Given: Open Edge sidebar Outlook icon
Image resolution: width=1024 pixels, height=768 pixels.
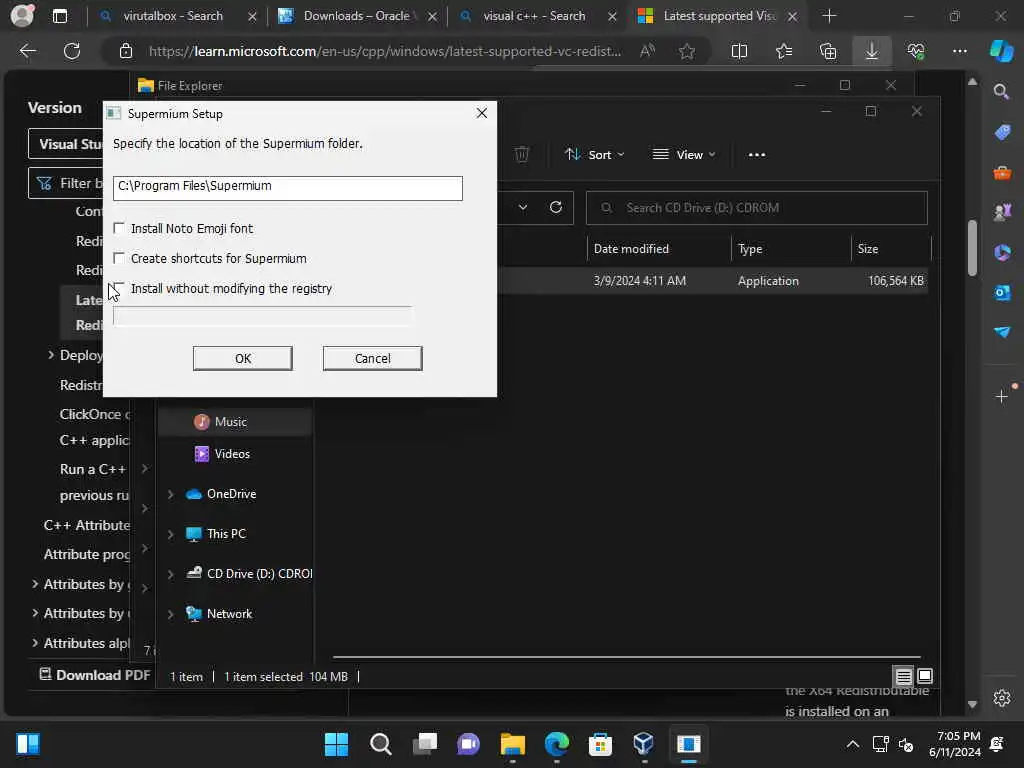Looking at the screenshot, I should (1002, 293).
